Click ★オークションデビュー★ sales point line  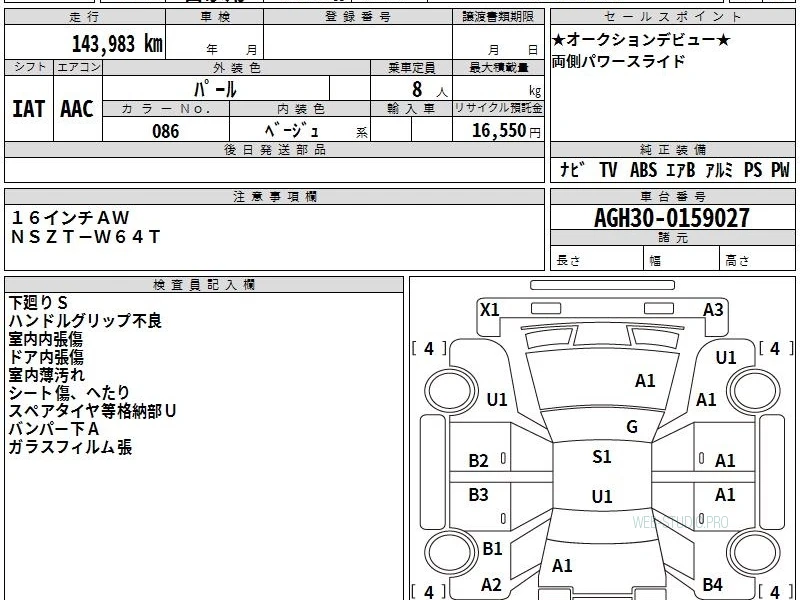point(641,40)
